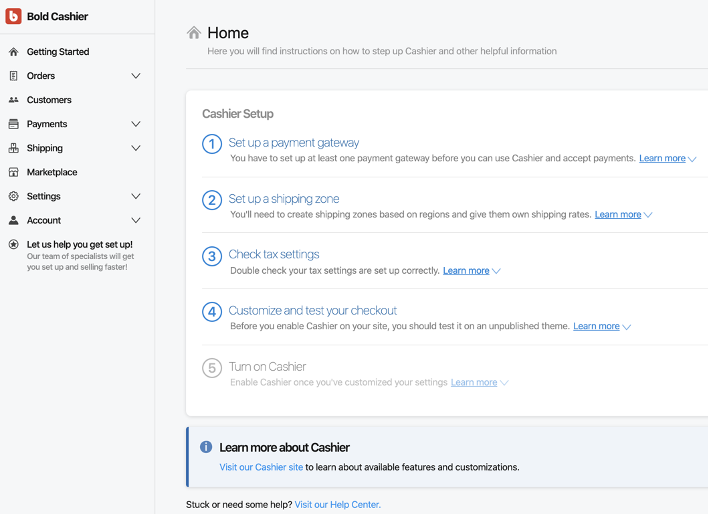Open 'Turn on Cashier' step
Screen dimensions: 708x514
pos(267,367)
